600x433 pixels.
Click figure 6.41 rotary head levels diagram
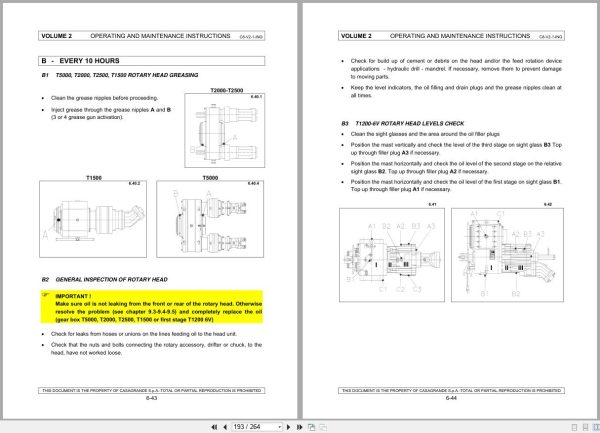[392, 255]
